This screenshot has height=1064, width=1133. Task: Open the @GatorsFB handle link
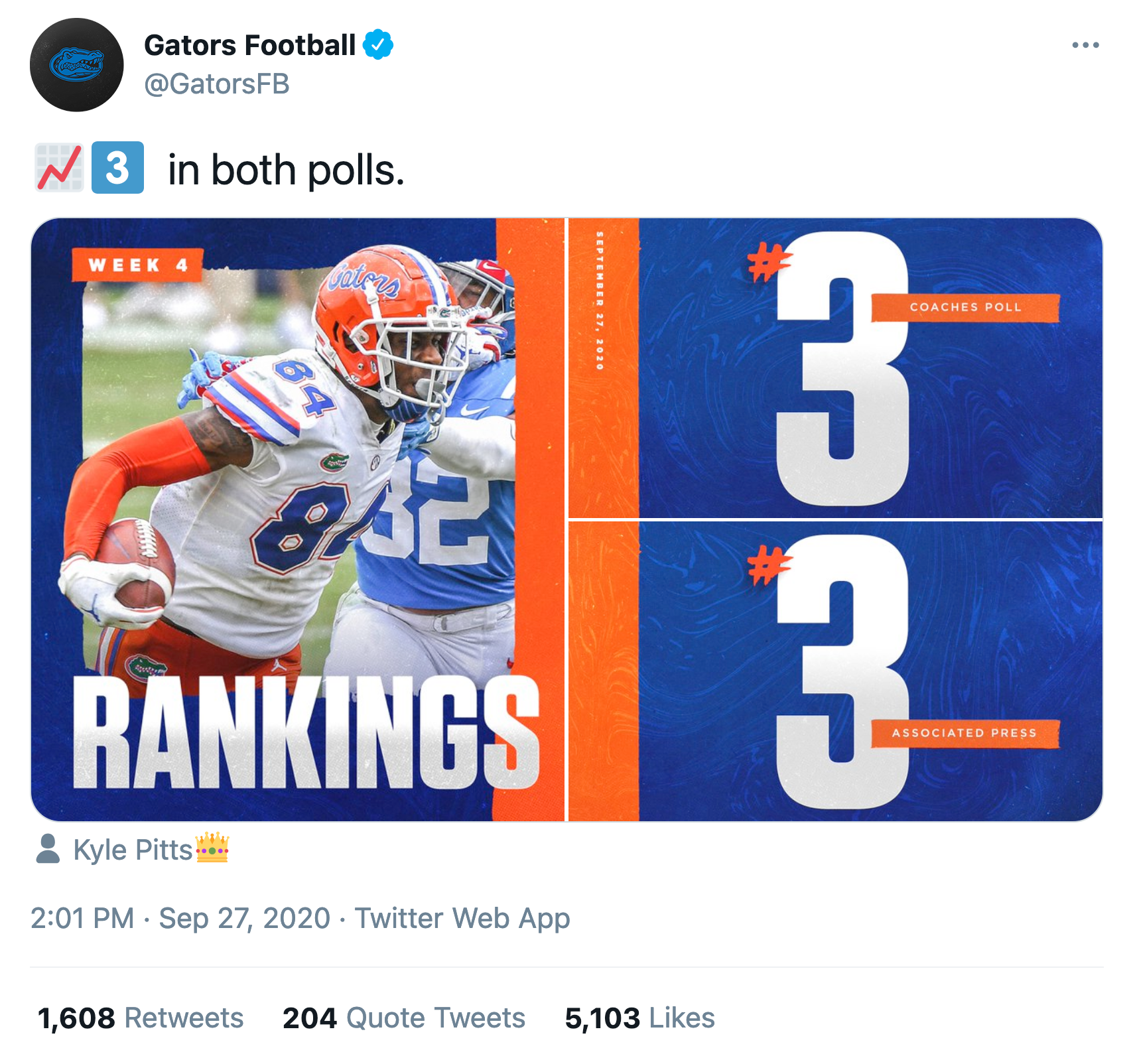click(217, 84)
